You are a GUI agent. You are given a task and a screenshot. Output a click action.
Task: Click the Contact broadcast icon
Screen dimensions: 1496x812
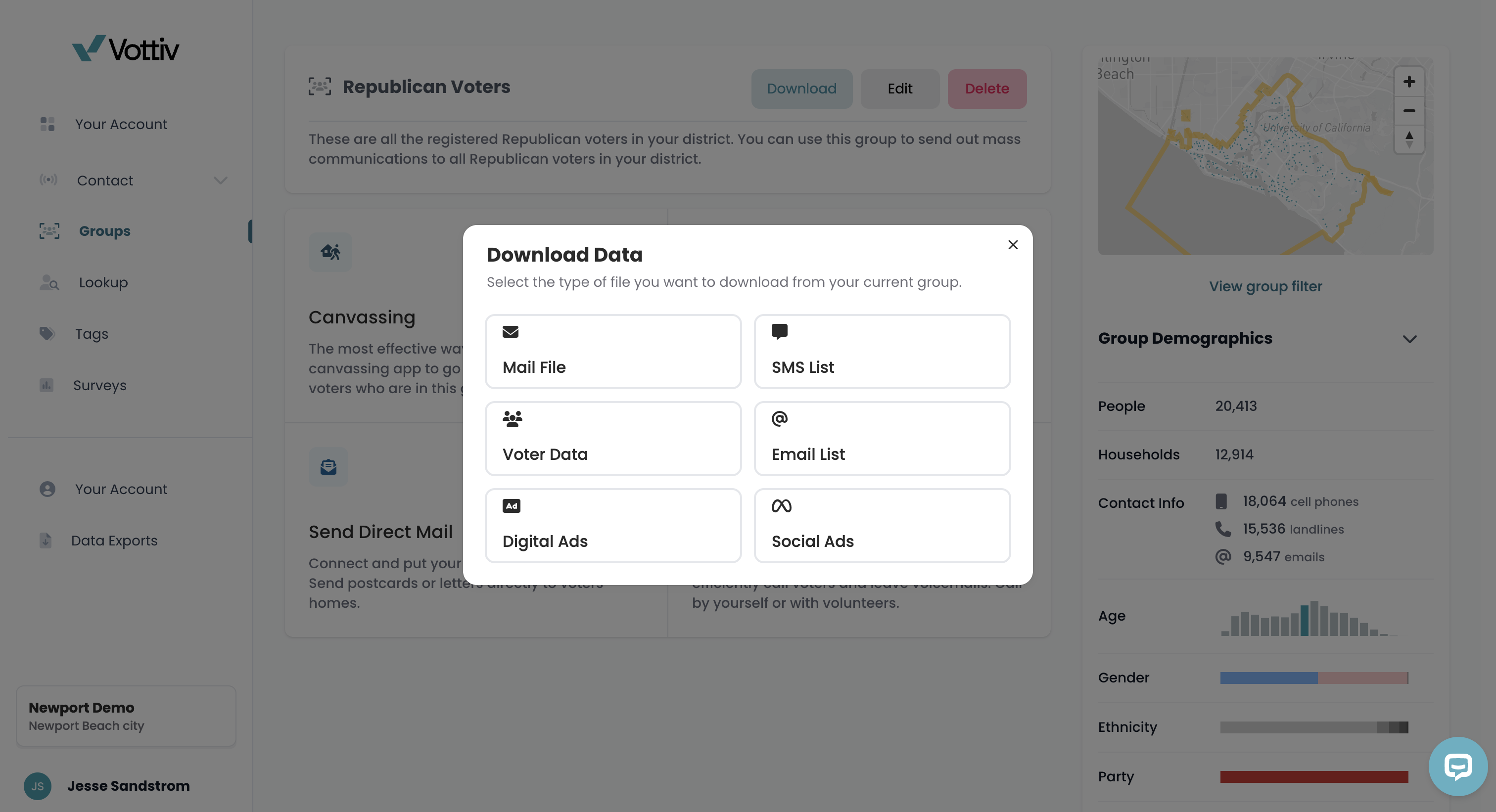48,180
